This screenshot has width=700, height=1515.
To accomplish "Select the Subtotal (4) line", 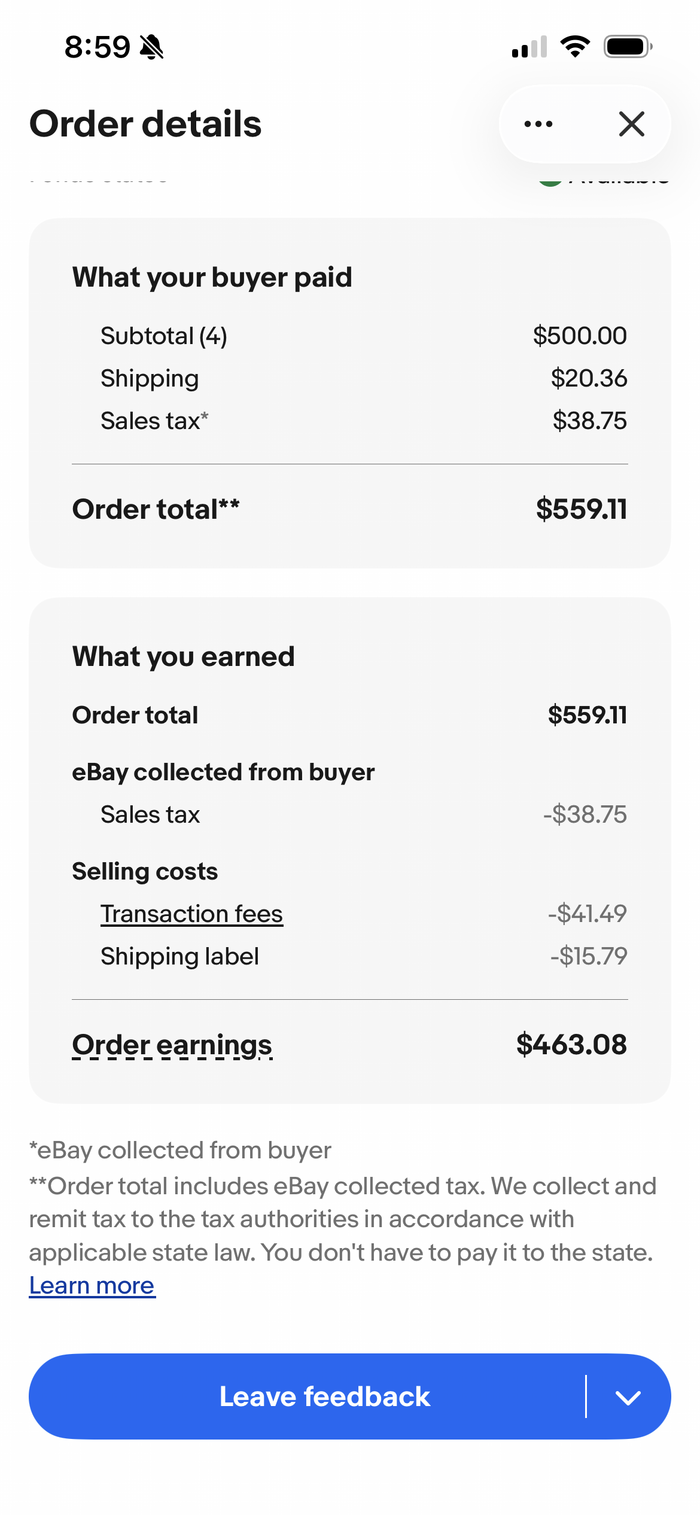I will (164, 336).
